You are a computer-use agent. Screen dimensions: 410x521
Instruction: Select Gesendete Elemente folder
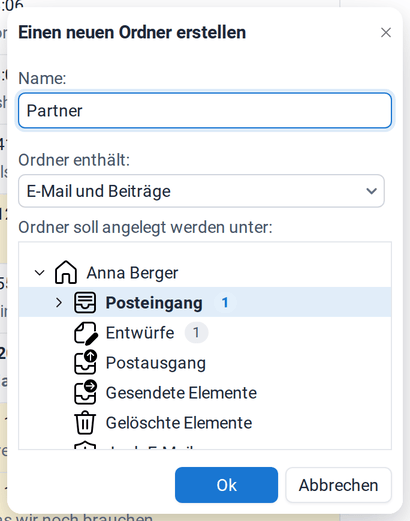[x=181, y=393]
